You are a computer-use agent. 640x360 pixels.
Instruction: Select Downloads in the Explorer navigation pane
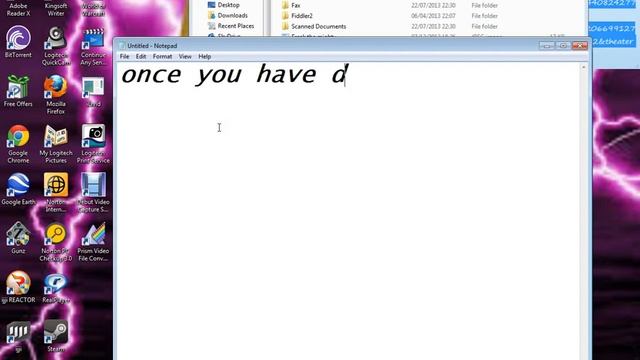click(228, 16)
